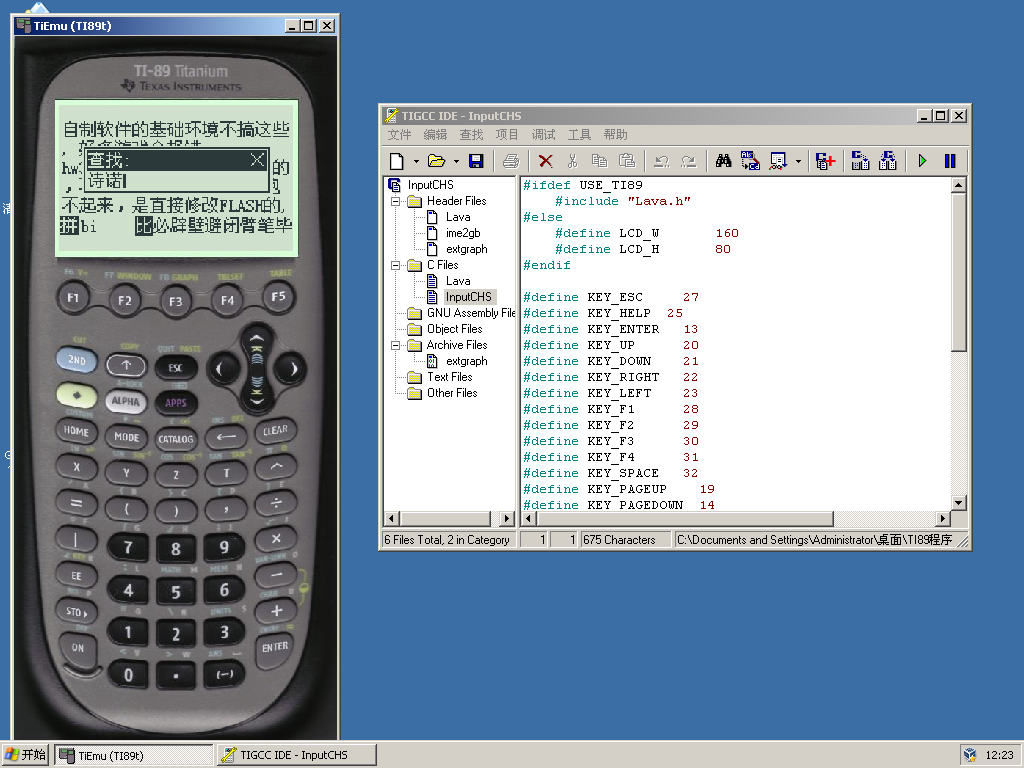Screen dimensions: 1024x768
Task: Click the code editor vertical scrollbar thumb
Action: pos(958,272)
